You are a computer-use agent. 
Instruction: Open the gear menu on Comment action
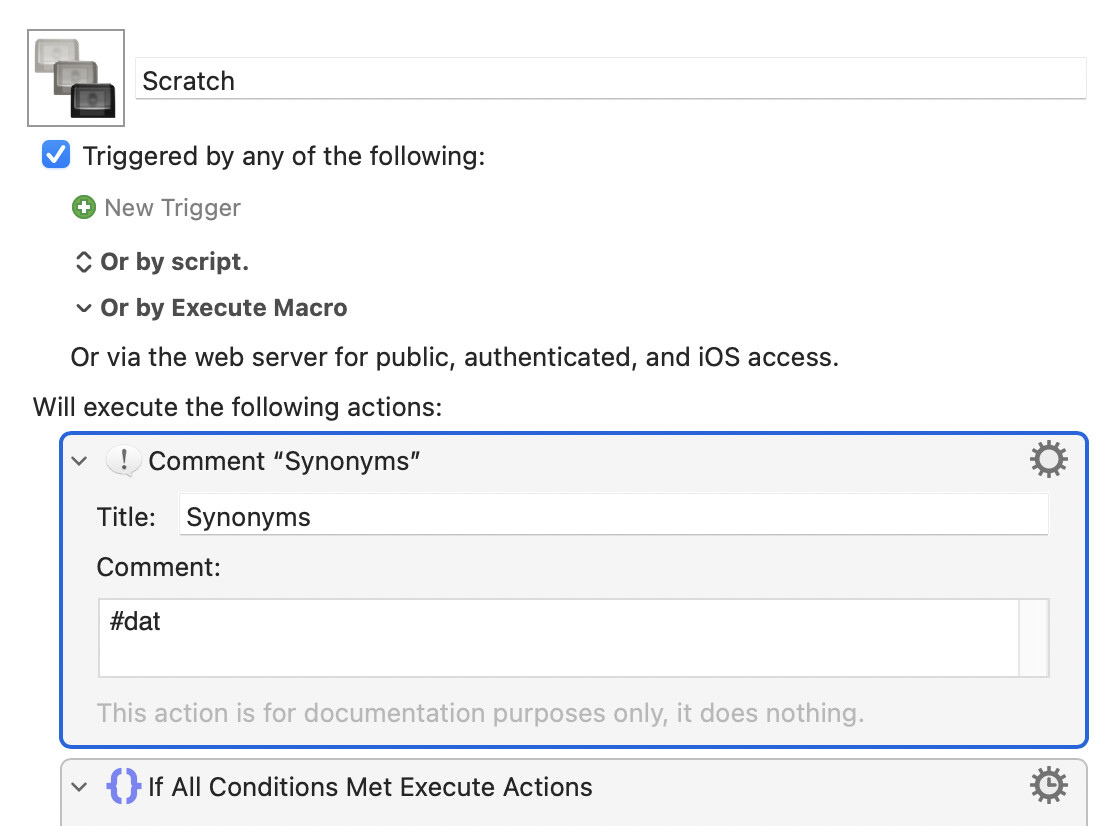[1048, 460]
